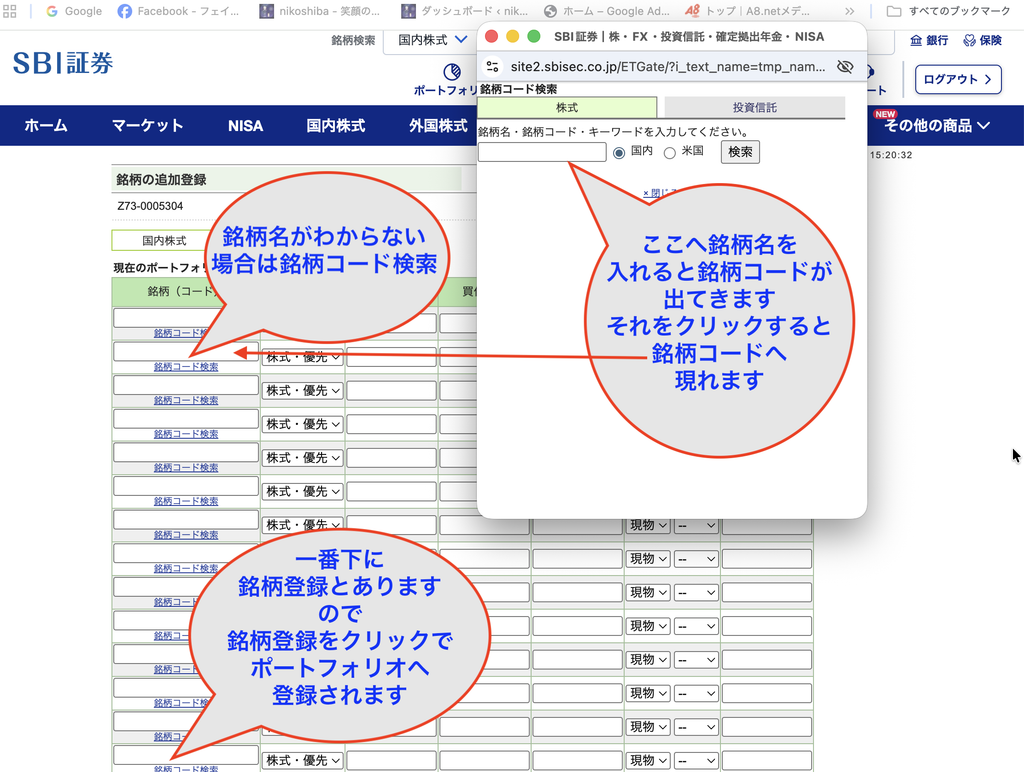
Task: Click the 検索 button in the popup
Action: 740,152
